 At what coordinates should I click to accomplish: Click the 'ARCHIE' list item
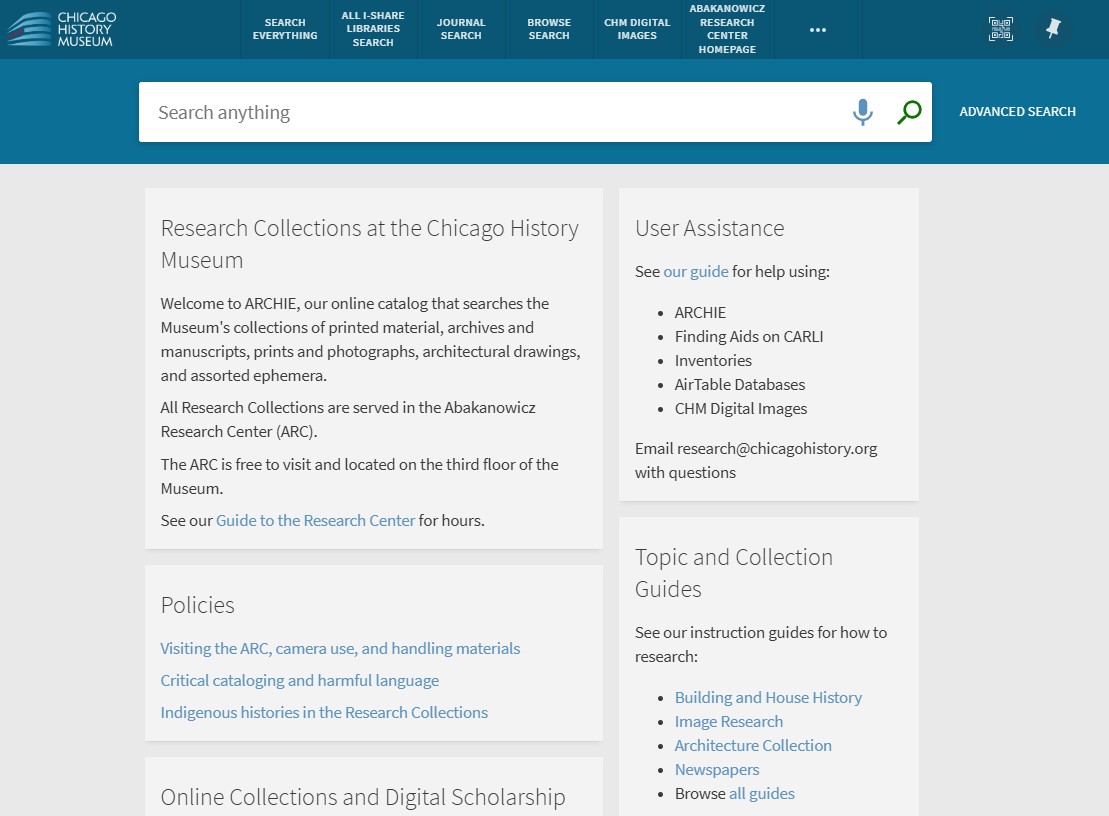[x=700, y=313]
